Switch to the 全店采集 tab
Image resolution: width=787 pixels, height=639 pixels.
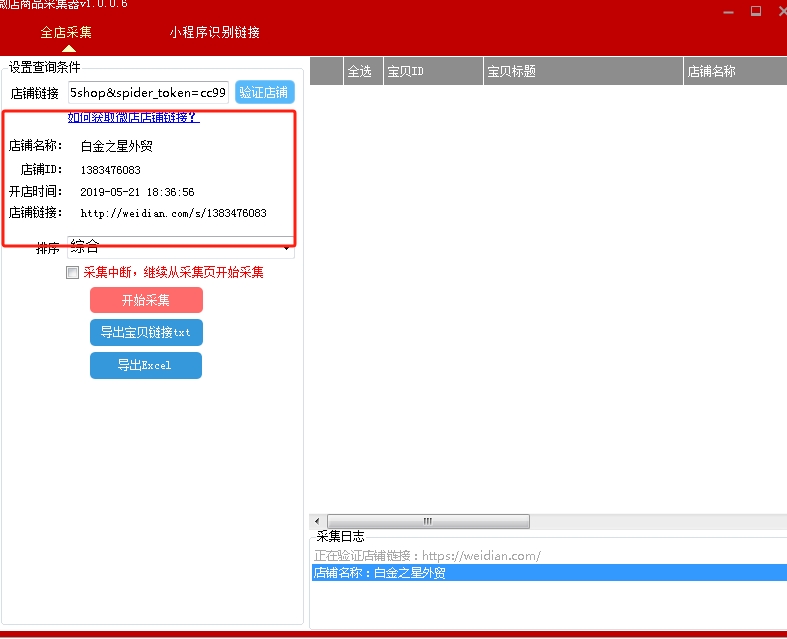66,32
